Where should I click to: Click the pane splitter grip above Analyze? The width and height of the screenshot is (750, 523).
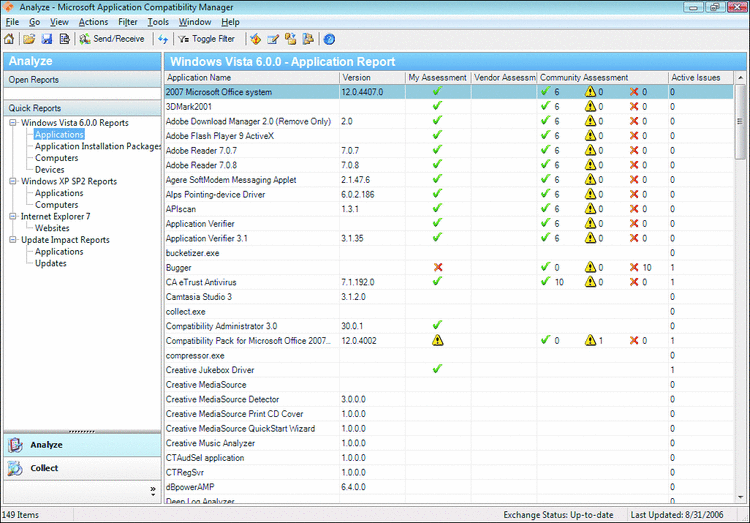(x=82, y=432)
